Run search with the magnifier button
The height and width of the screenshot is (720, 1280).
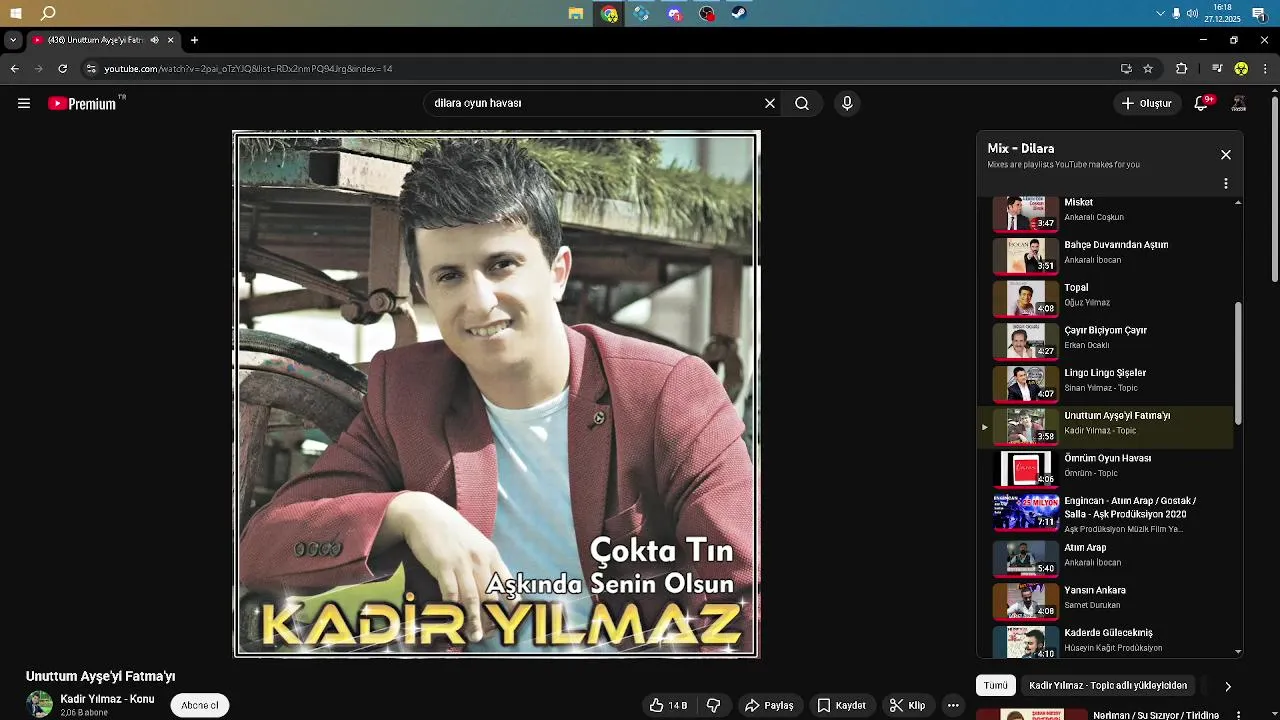[802, 103]
